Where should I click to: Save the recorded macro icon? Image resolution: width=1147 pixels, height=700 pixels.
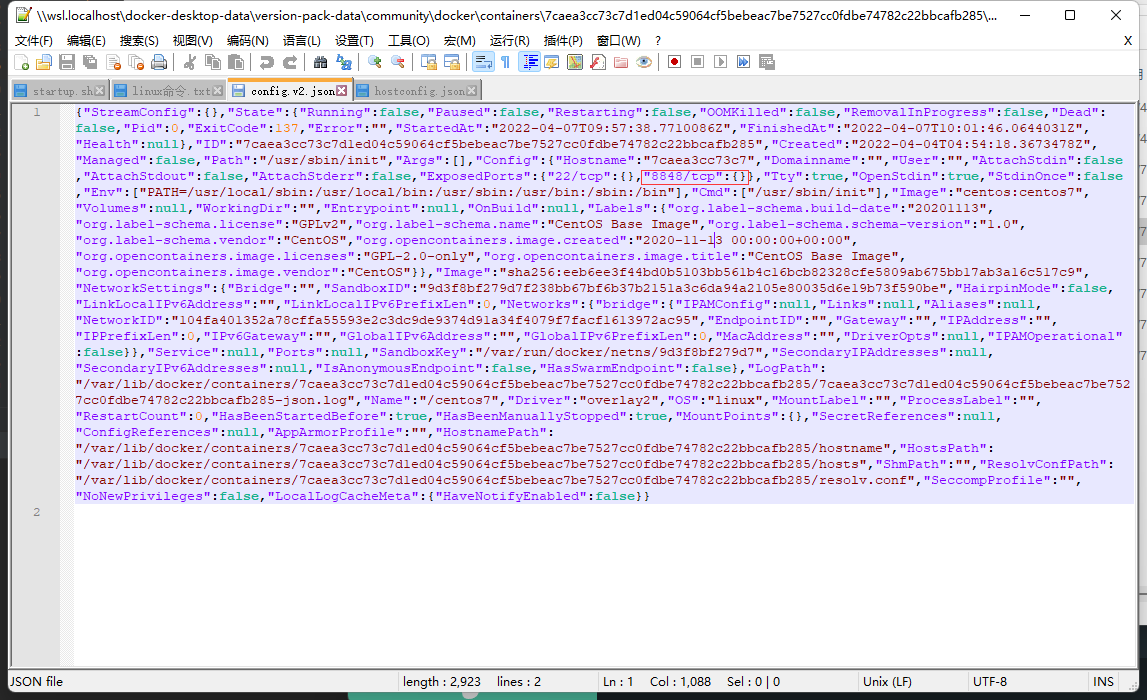[x=767, y=62]
